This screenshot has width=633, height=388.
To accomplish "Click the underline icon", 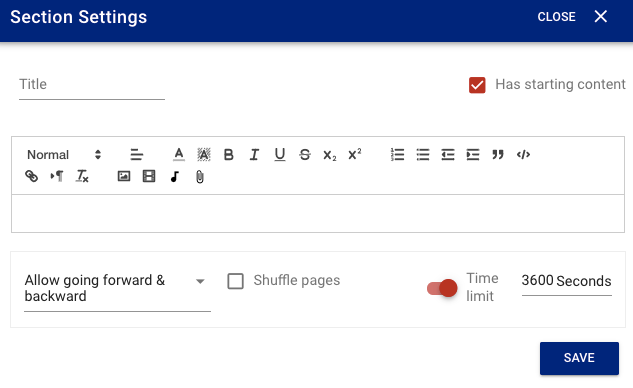I will tap(279, 155).
